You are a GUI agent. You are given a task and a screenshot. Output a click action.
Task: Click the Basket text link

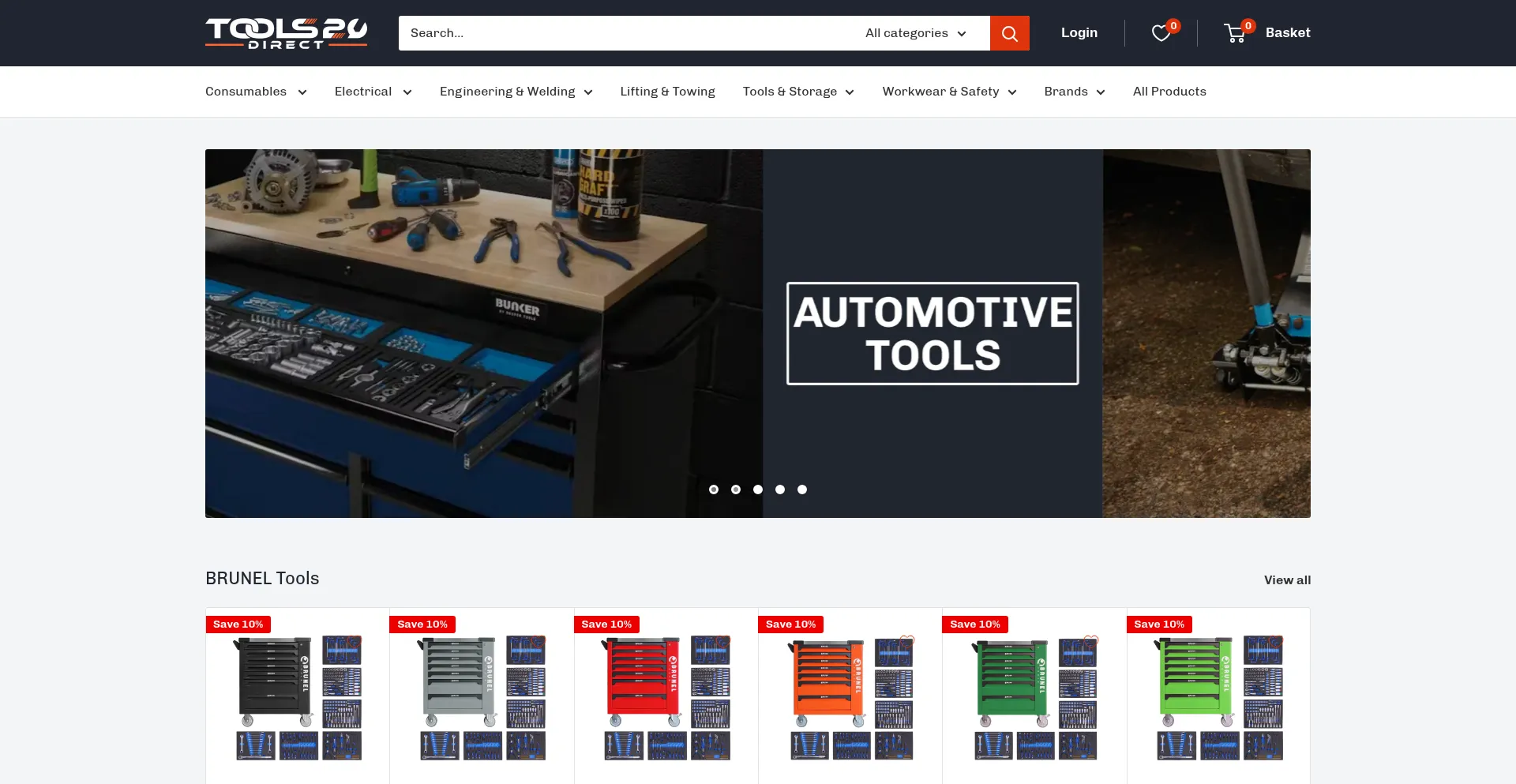tap(1288, 32)
